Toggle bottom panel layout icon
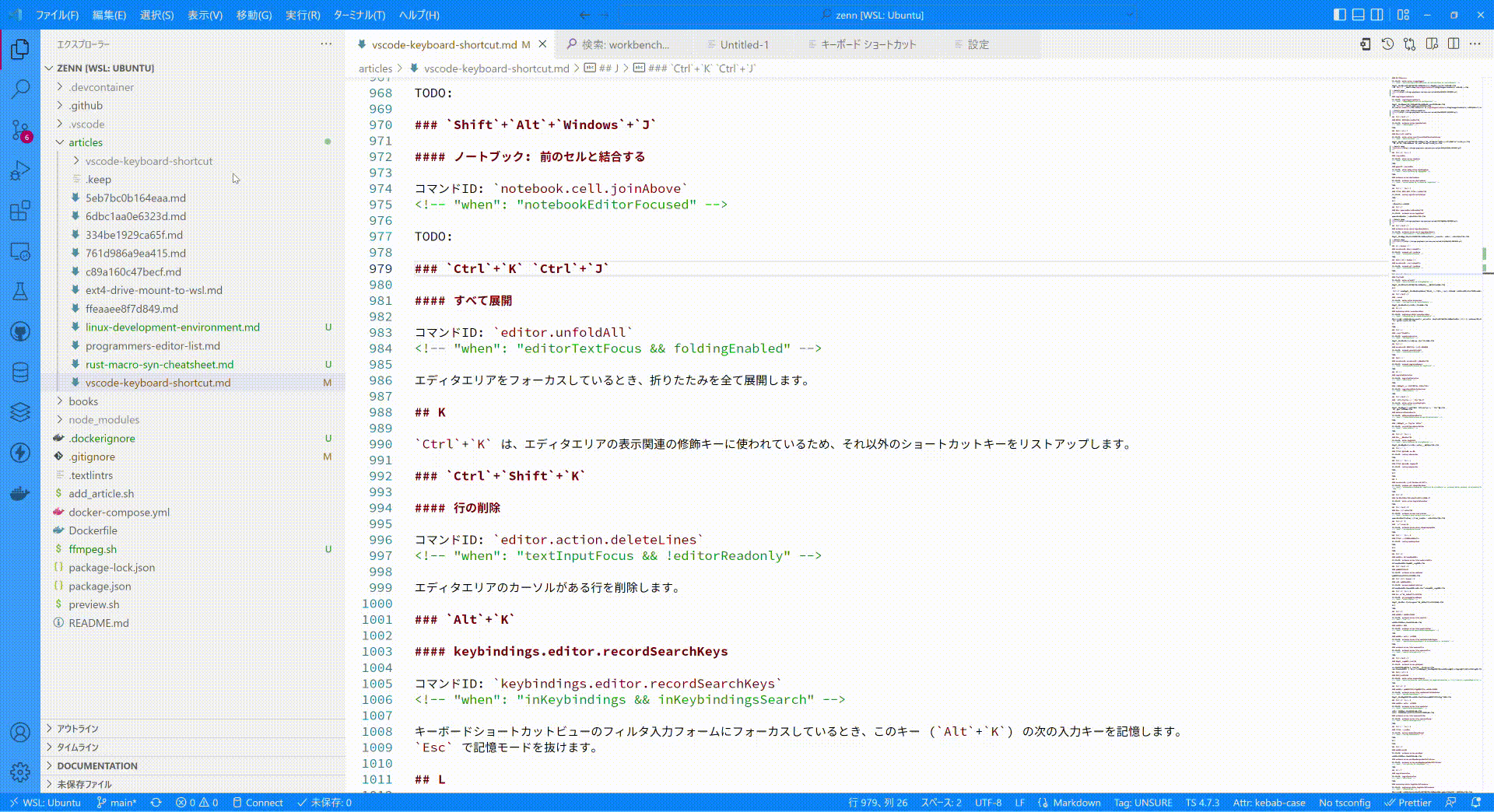 pos(1358,15)
